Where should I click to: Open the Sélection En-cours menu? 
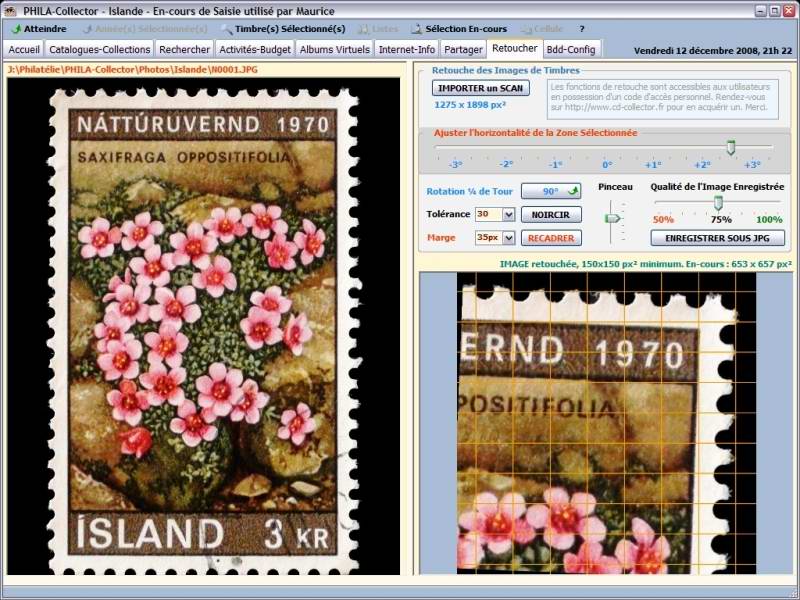click(458, 29)
